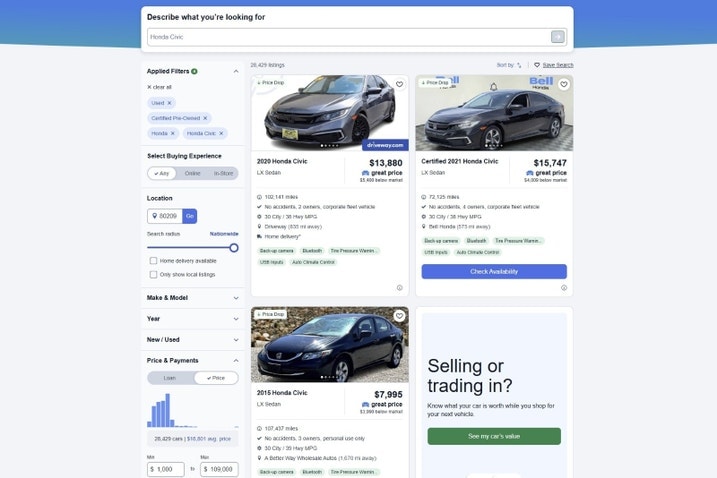The image size is (717, 478).
Task: Click the Max price $109,000 field
Action: coord(219,469)
